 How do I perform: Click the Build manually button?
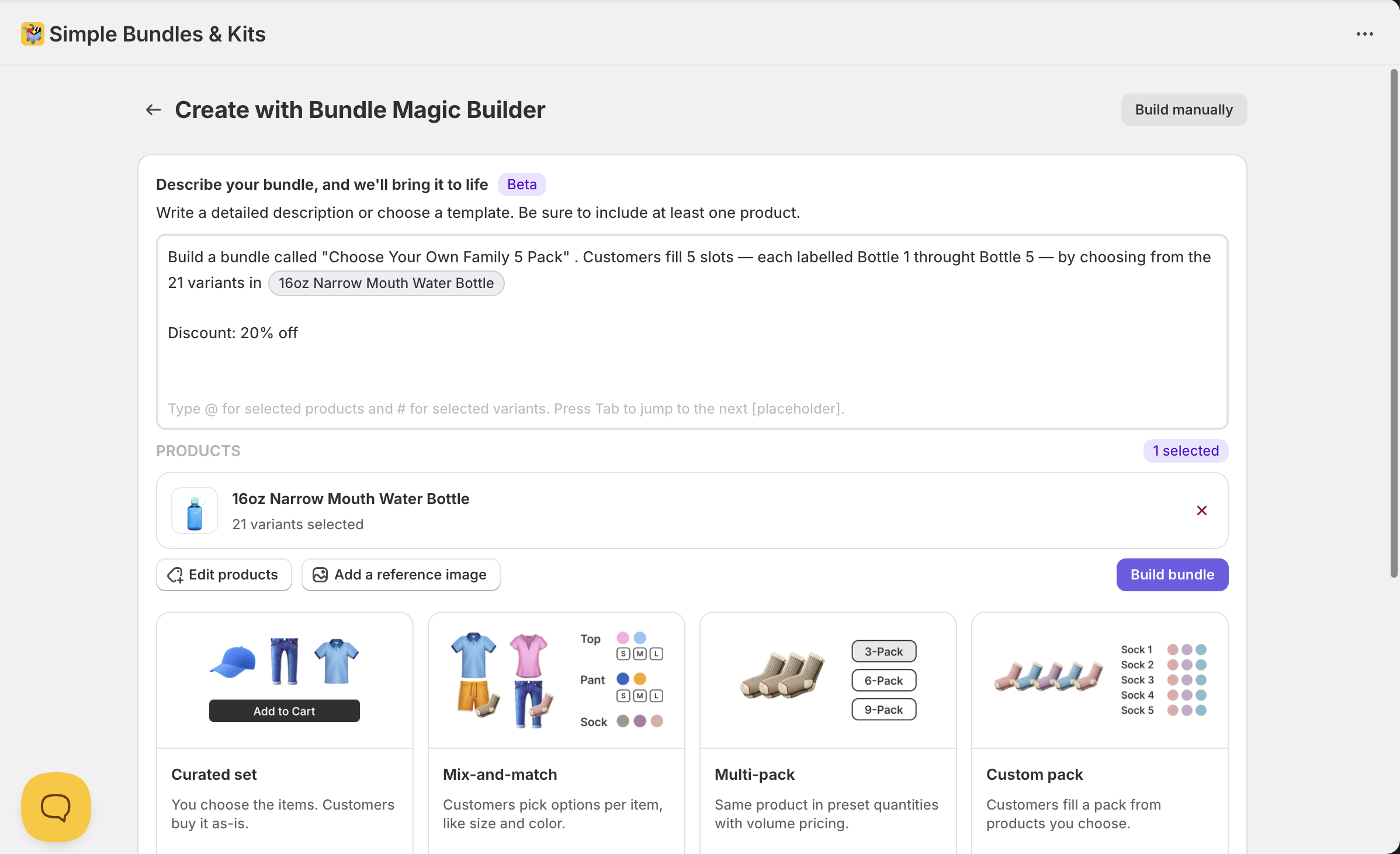pos(1183,110)
